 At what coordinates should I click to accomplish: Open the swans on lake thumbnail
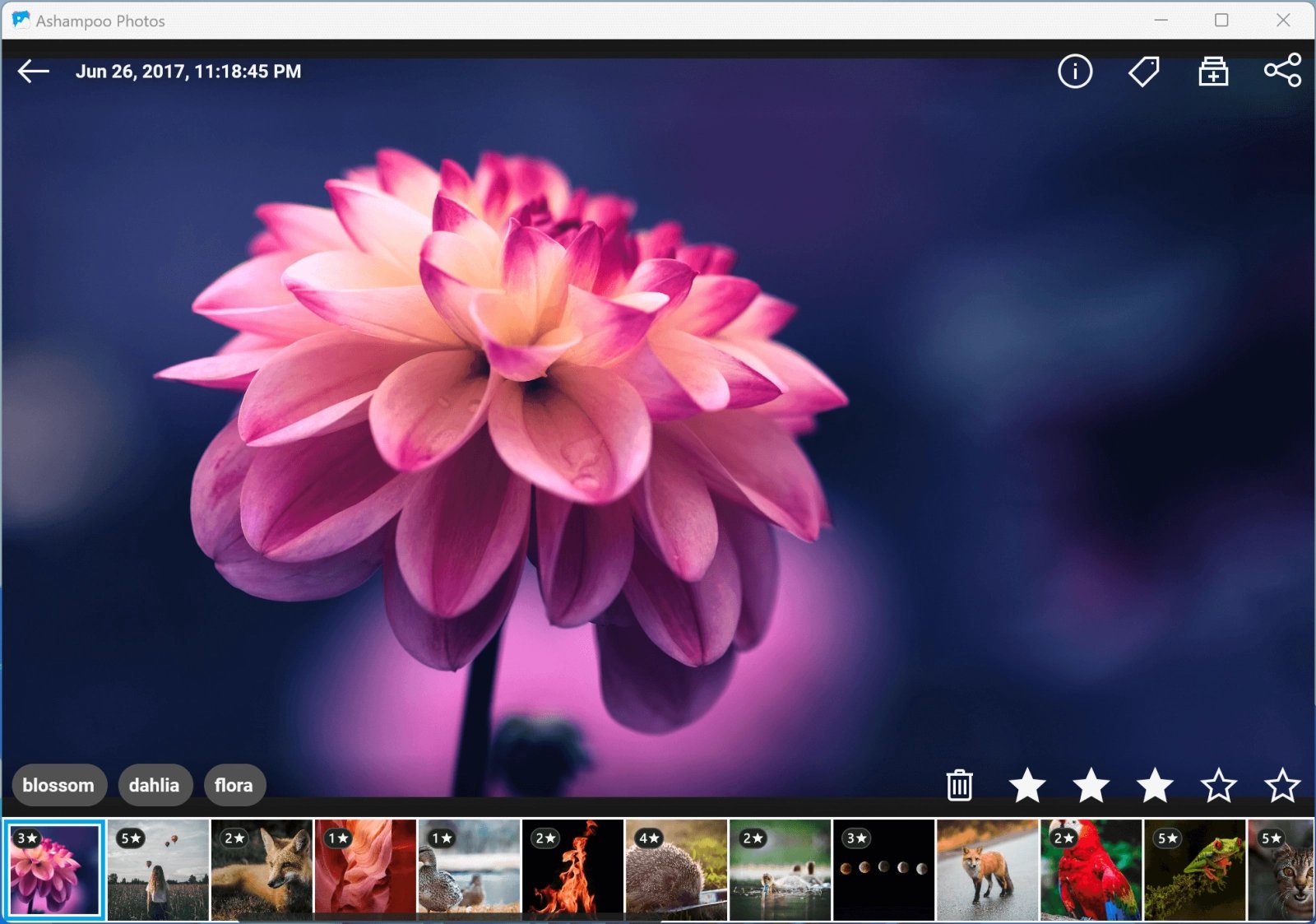tap(780, 870)
